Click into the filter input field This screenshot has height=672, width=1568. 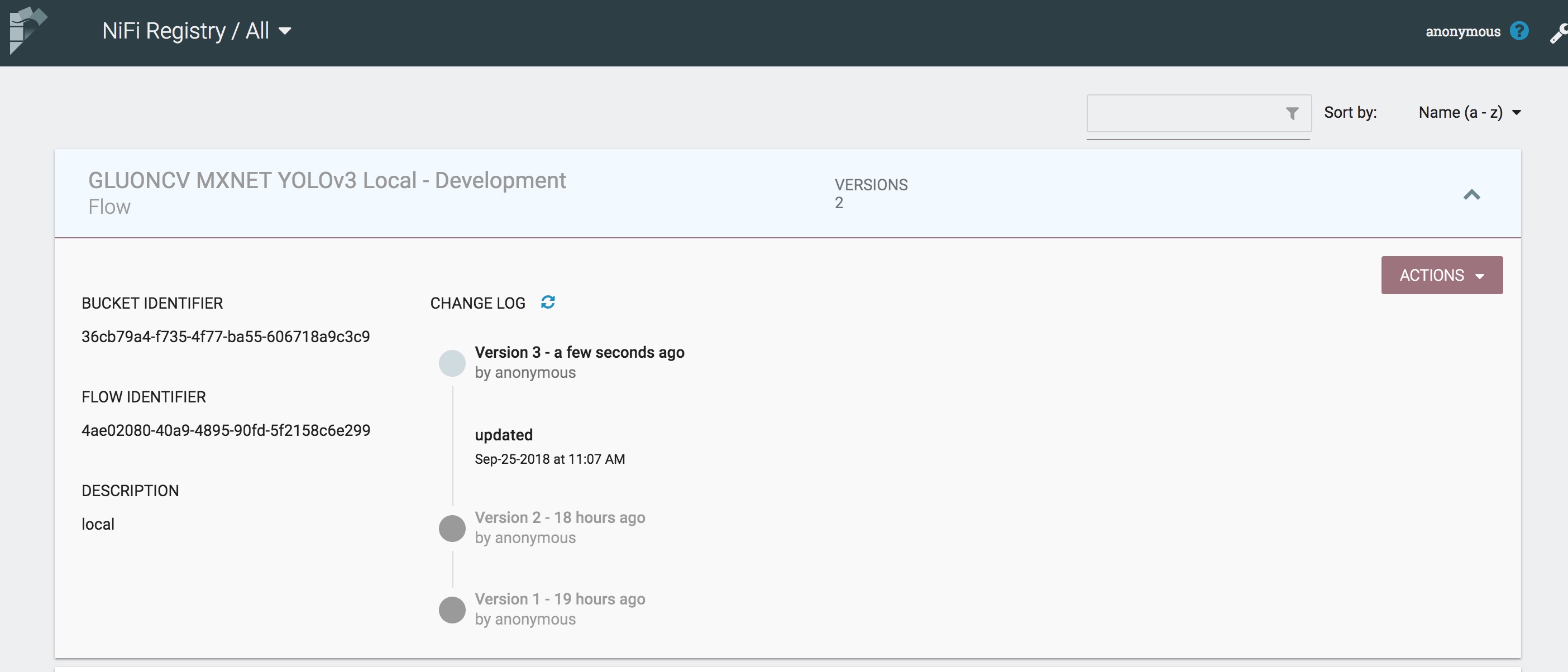(x=1184, y=113)
